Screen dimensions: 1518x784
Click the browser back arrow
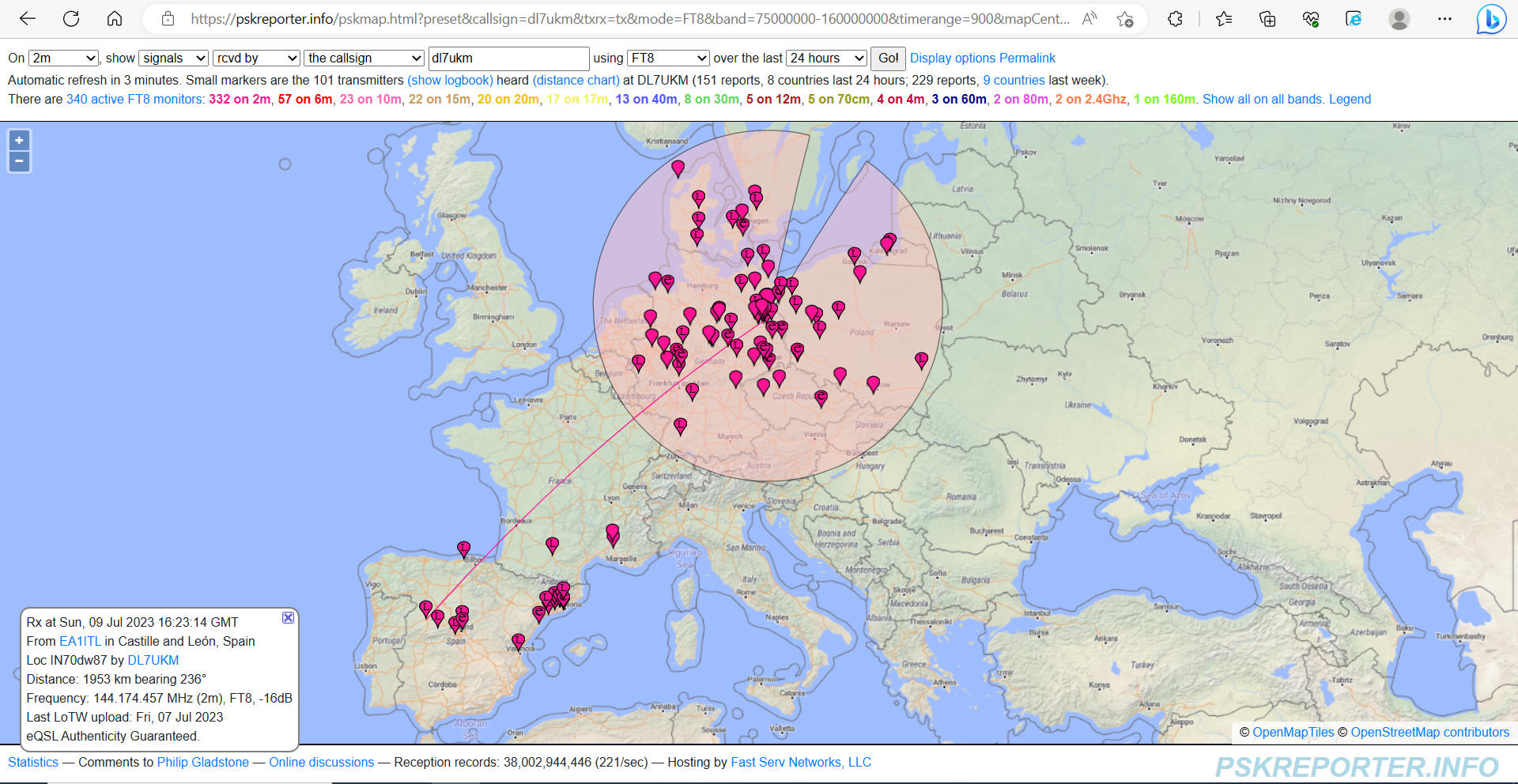click(x=28, y=19)
